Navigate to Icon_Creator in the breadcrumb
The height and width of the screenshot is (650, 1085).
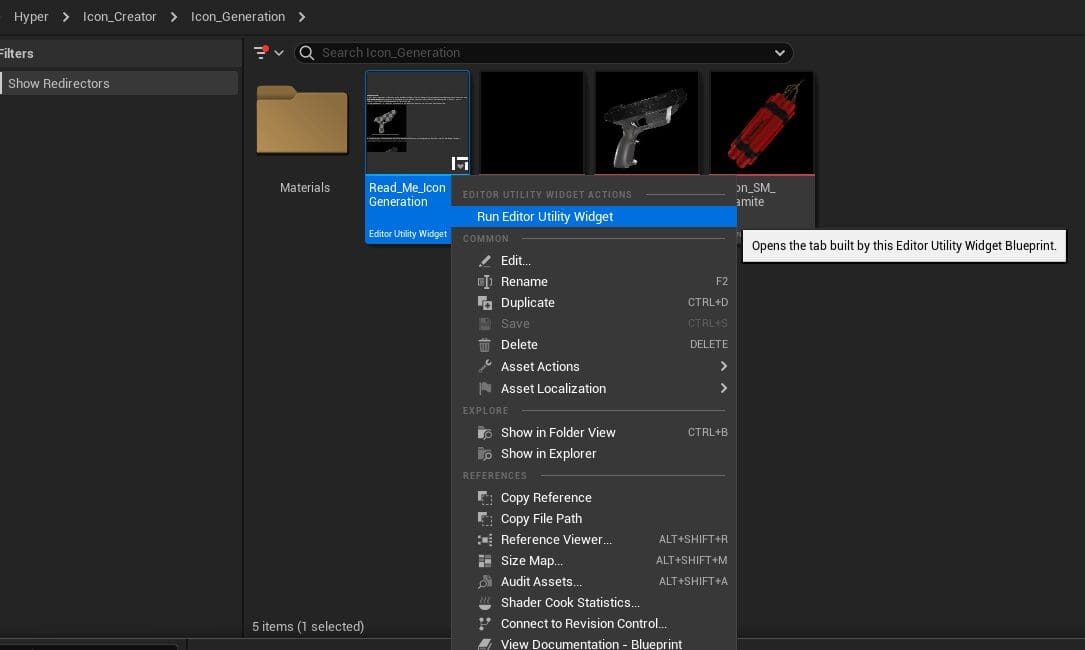pyautogui.click(x=119, y=17)
